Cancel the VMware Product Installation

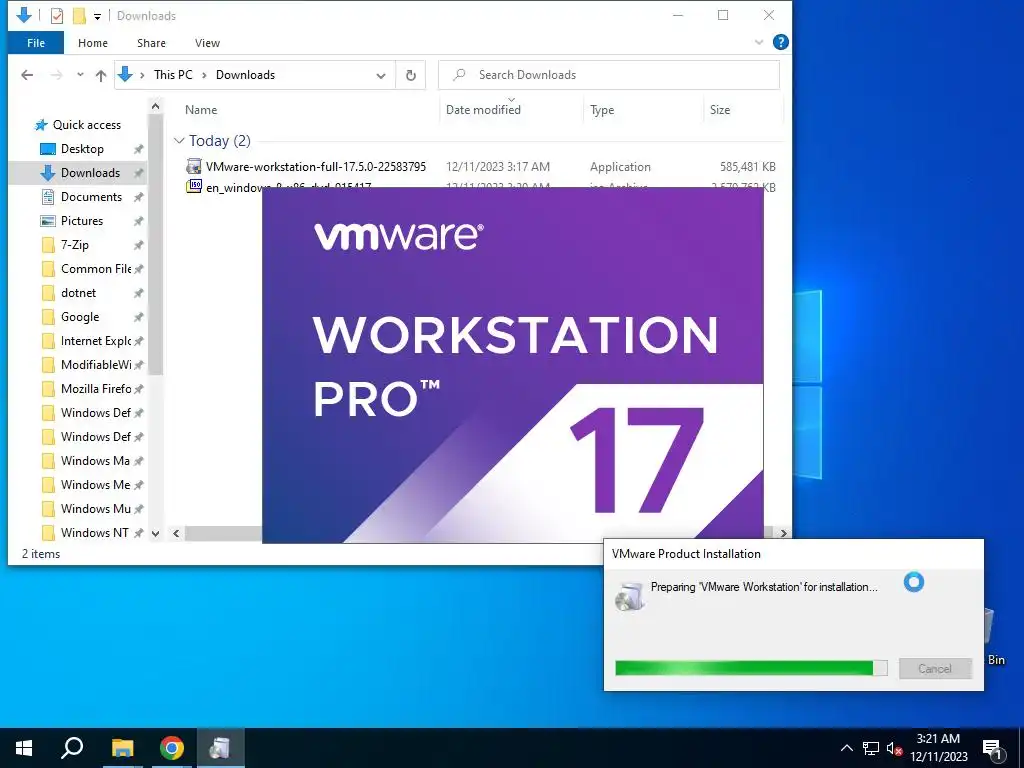click(x=935, y=668)
